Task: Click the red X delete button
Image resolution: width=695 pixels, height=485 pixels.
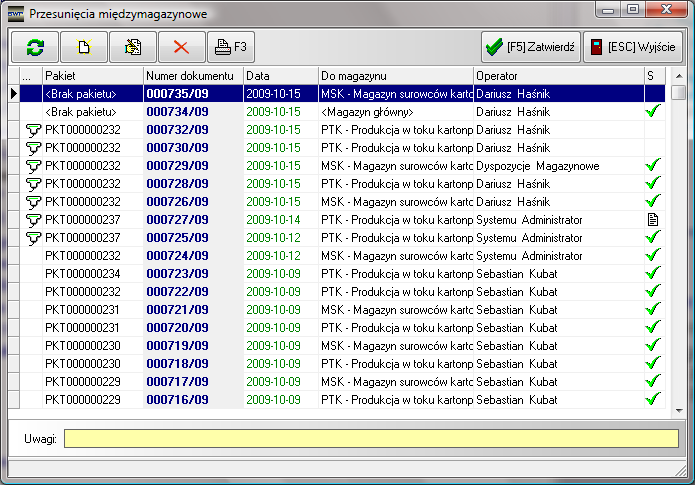Action: tap(181, 47)
